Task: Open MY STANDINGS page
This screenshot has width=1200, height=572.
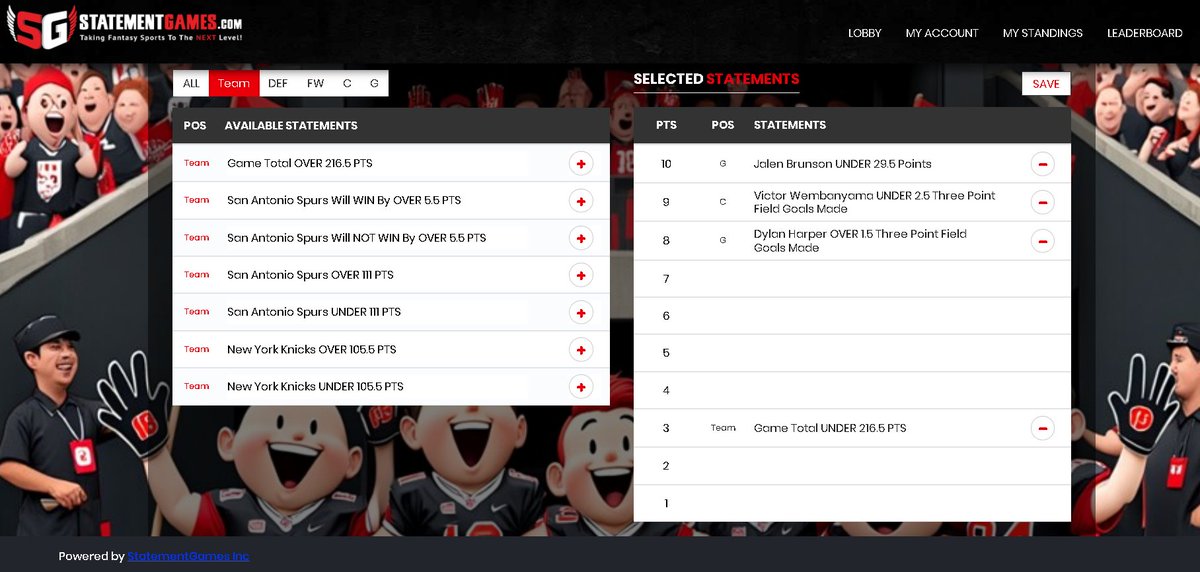Action: point(1043,33)
